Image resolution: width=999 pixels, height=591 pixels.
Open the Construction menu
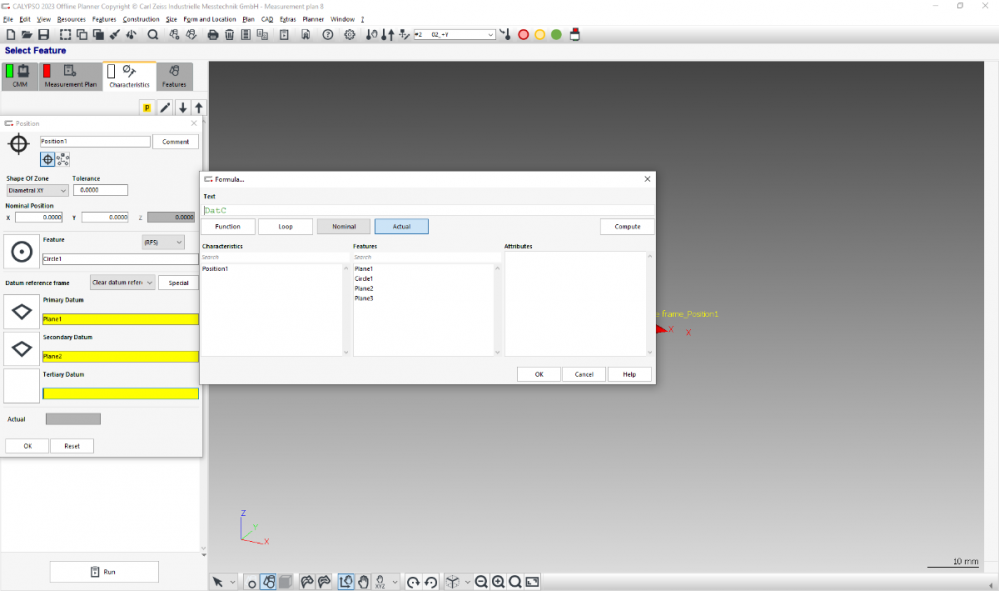coord(141,19)
